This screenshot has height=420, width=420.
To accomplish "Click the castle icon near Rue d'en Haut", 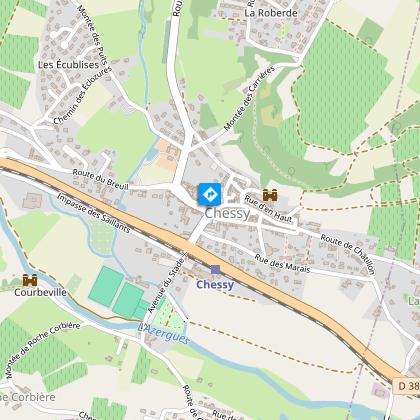I will 270,195.
